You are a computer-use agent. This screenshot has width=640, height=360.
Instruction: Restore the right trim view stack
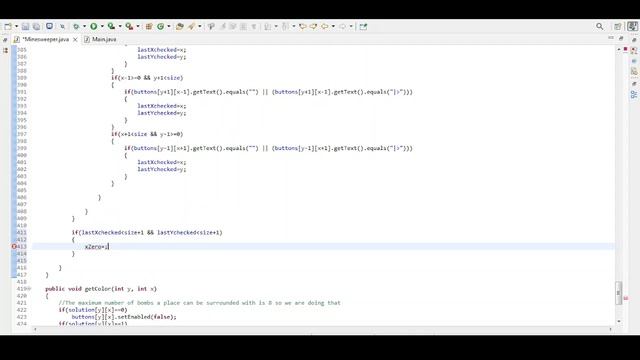(634, 40)
